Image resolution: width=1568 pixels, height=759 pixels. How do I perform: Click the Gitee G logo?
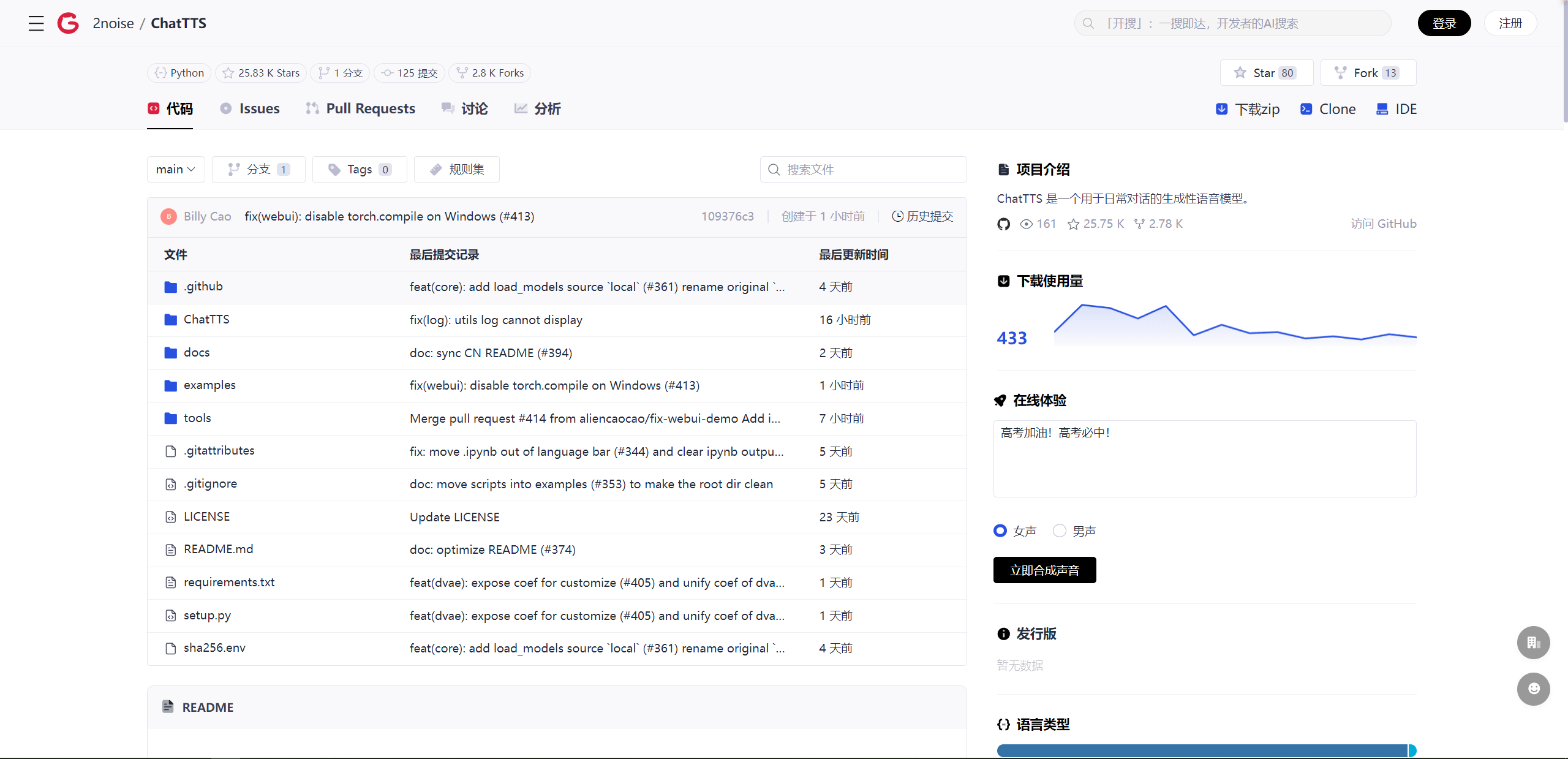(x=68, y=23)
